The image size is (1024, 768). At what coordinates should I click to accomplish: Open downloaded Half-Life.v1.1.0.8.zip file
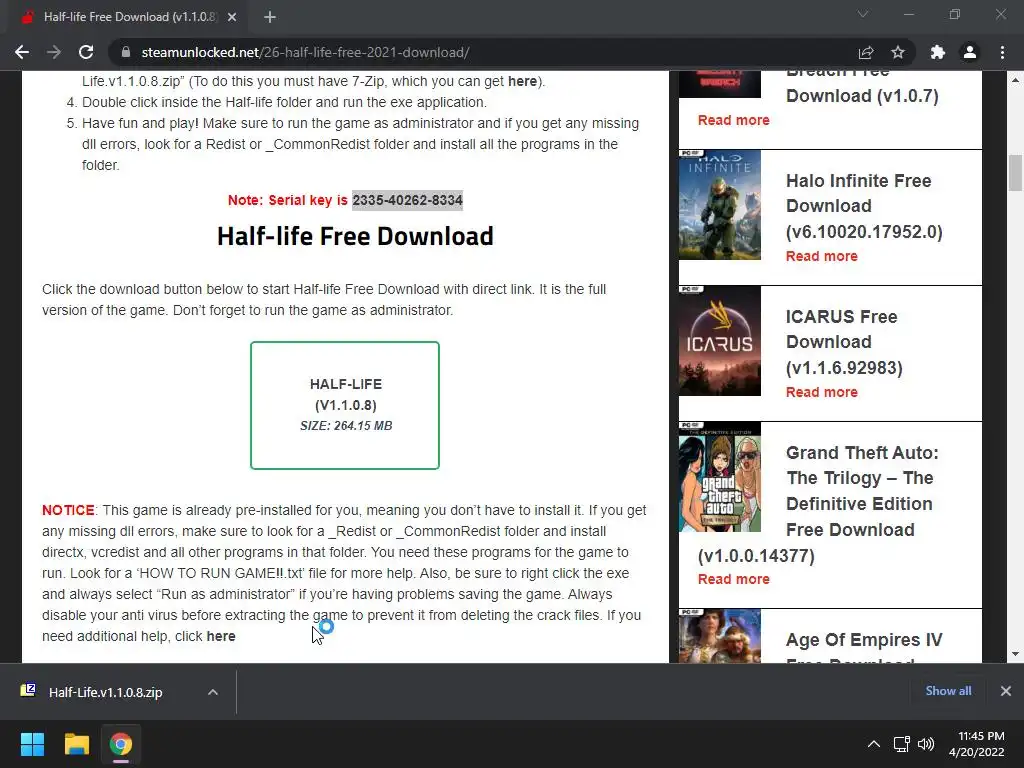click(104, 692)
